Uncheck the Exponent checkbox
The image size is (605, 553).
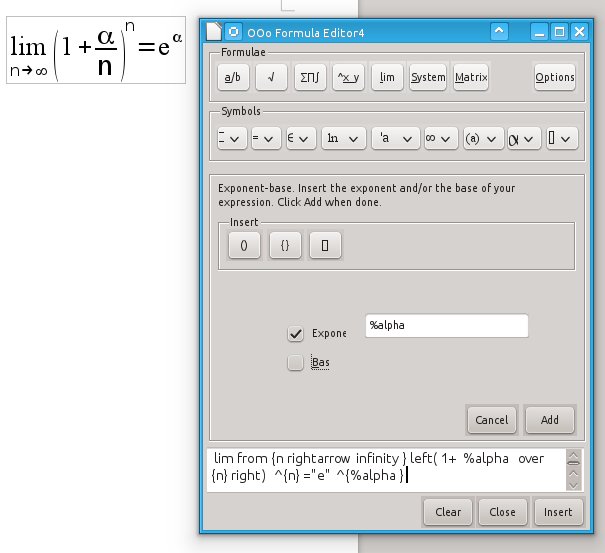[296, 334]
